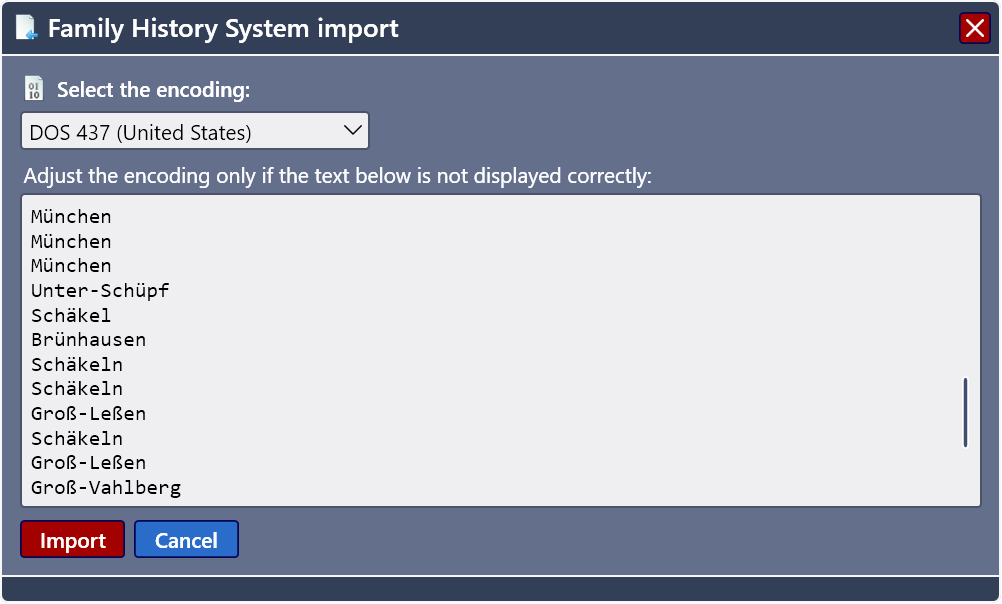Image resolution: width=1002 pixels, height=604 pixels.
Task: Click inside the encoding preview text area
Action: [x=500, y=350]
